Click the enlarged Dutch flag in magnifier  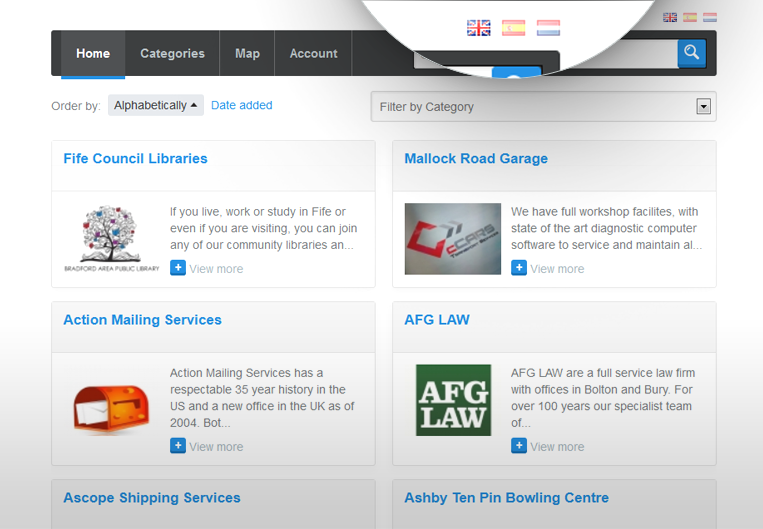click(548, 28)
